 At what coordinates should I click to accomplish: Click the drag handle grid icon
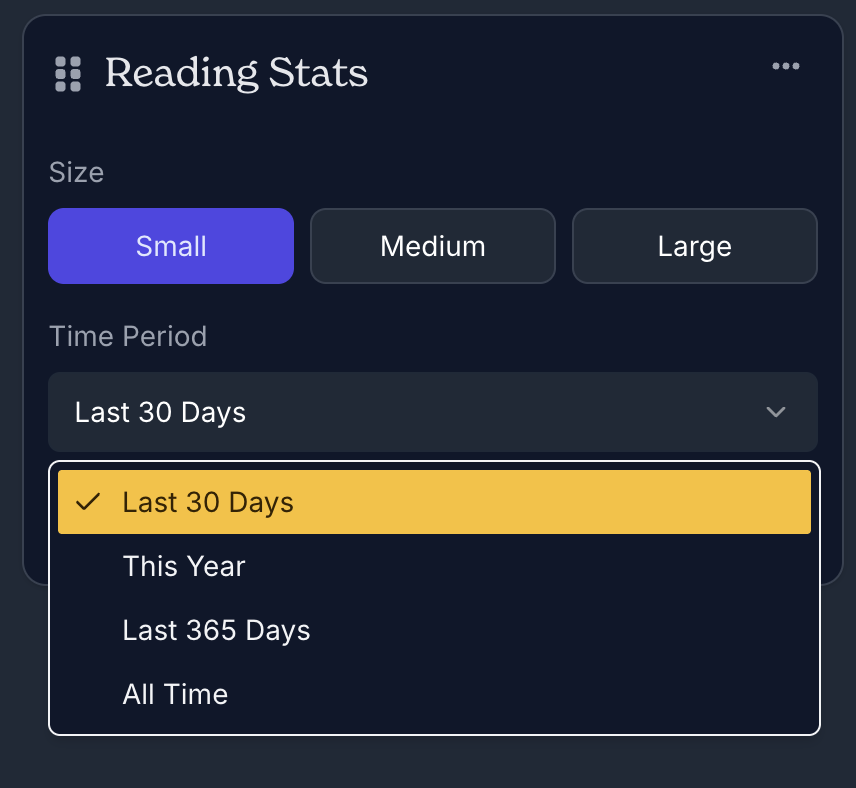68,74
